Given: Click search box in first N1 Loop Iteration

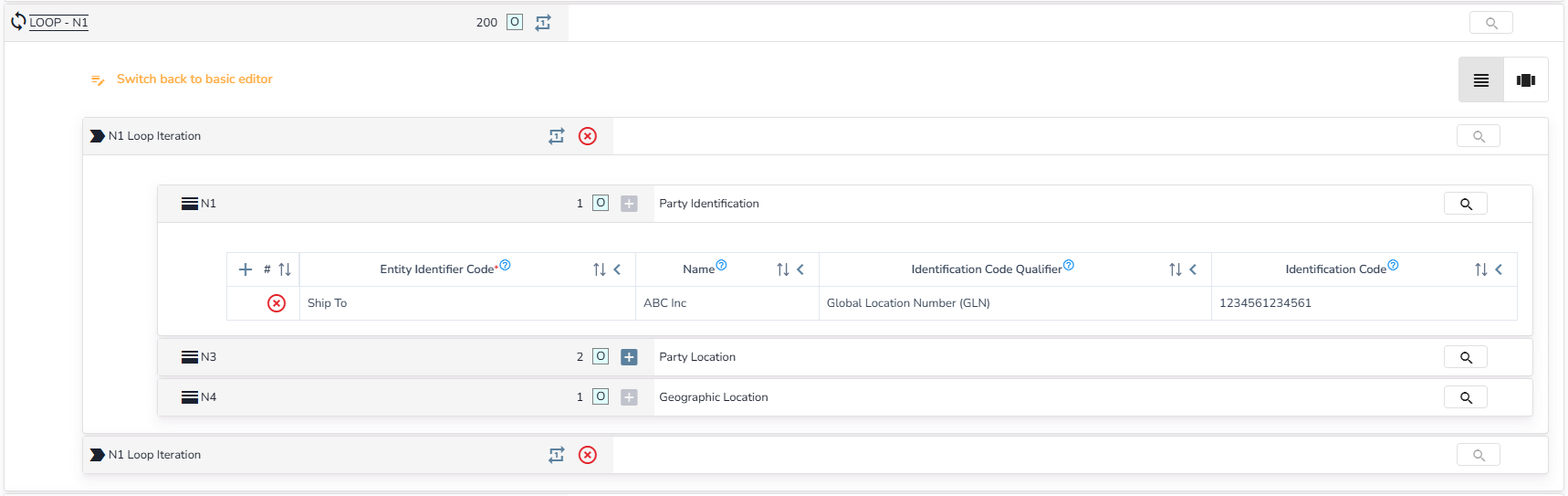Looking at the screenshot, I should point(1479,136).
